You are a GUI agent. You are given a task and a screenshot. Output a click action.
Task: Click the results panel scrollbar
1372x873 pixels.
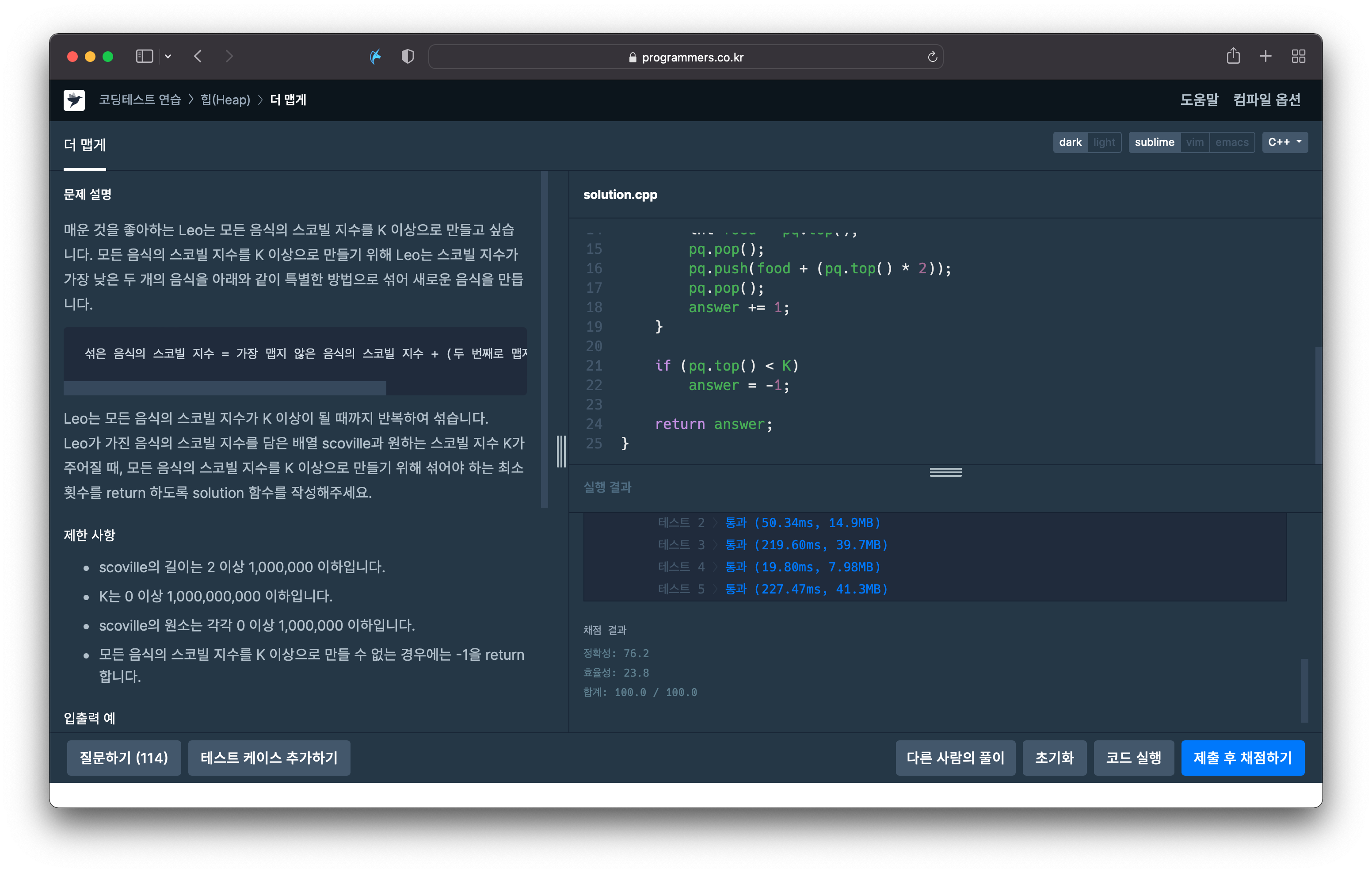click(x=1304, y=690)
